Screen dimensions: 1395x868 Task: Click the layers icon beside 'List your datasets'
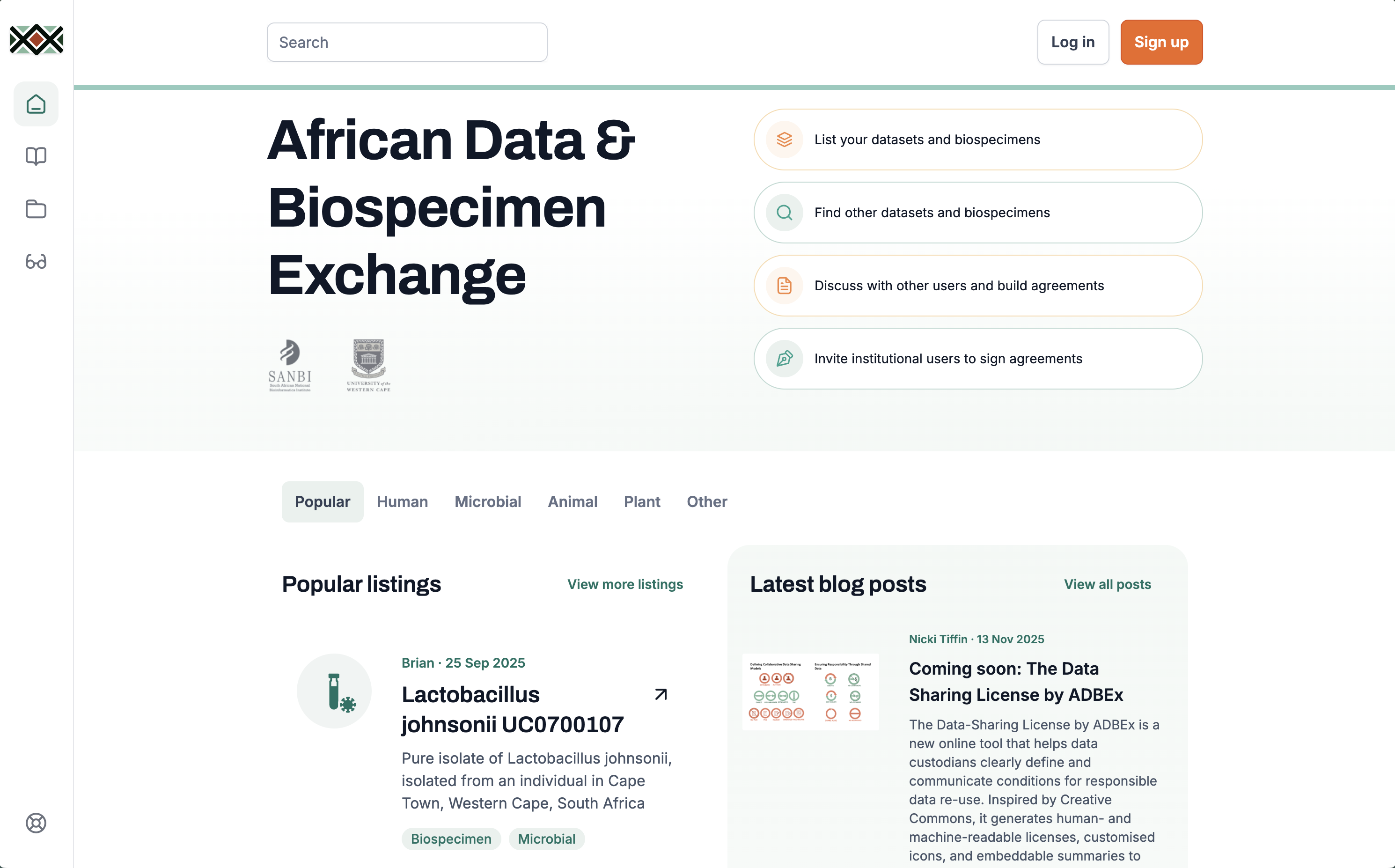pos(784,139)
